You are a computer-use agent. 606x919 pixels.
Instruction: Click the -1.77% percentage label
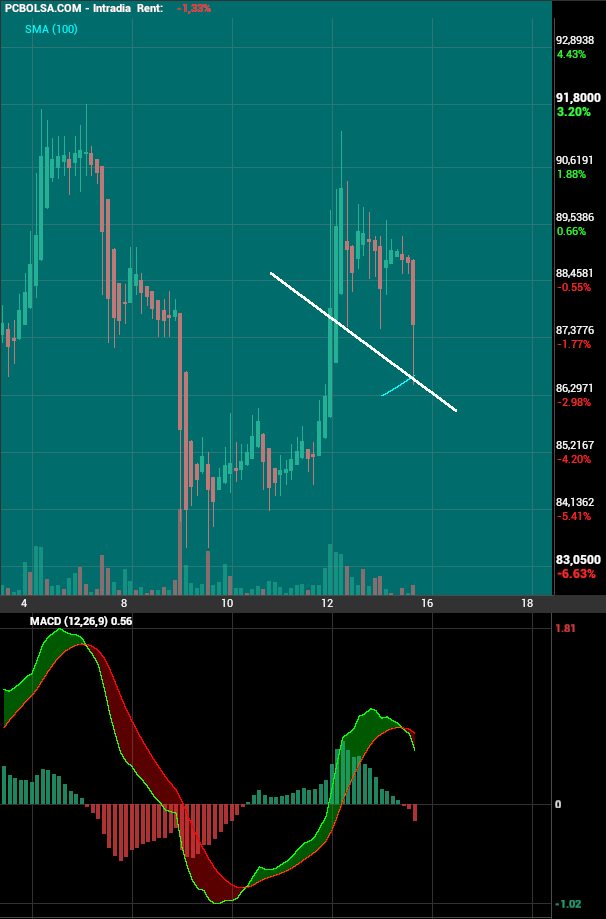click(x=574, y=345)
